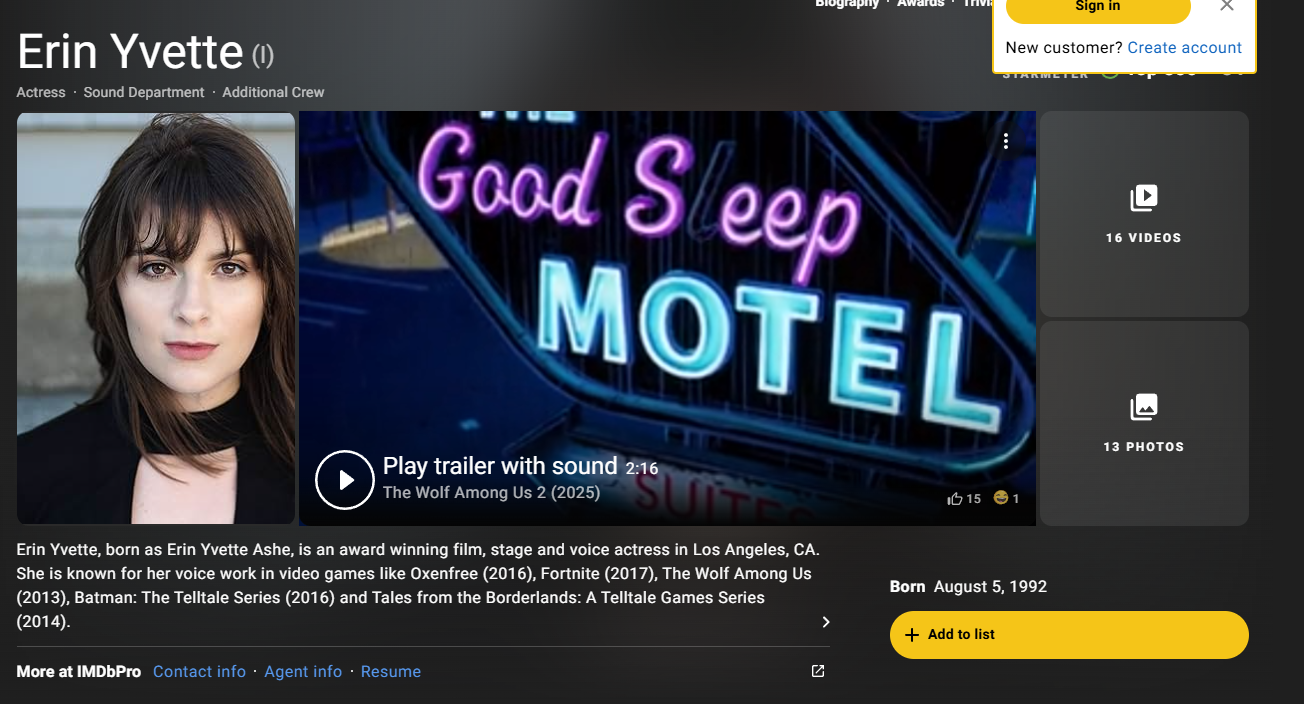Open the 13 Photos gallery tile
Viewport: 1304px width, 714px height.
click(x=1144, y=423)
